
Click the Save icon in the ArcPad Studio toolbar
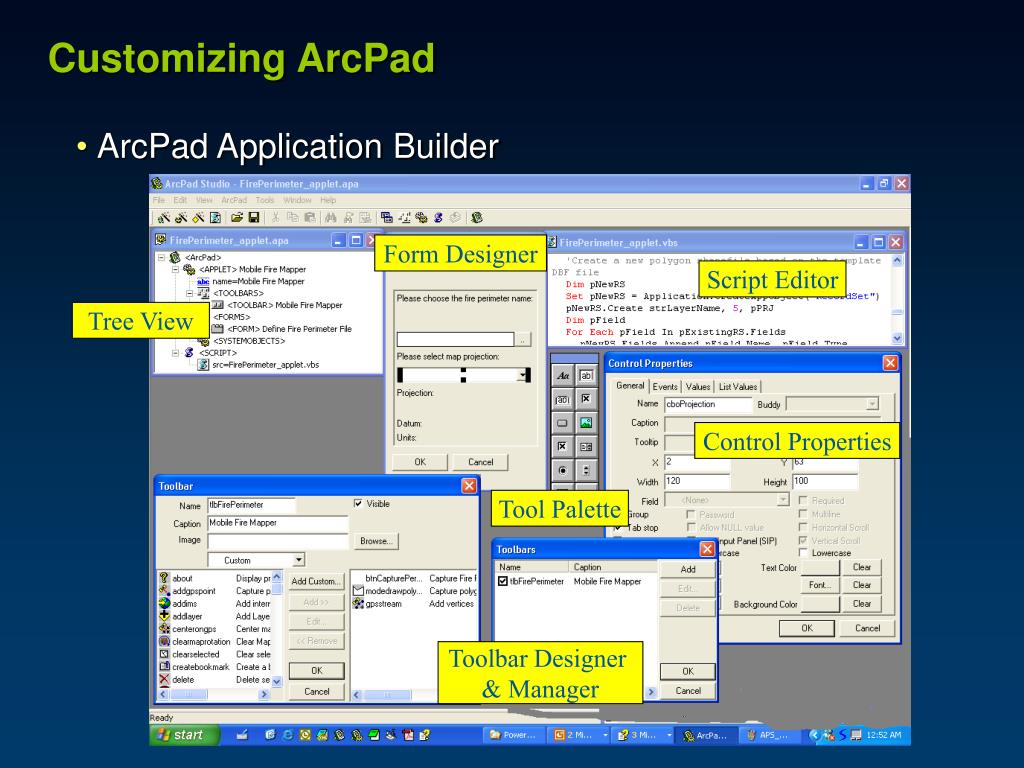pyautogui.click(x=254, y=217)
